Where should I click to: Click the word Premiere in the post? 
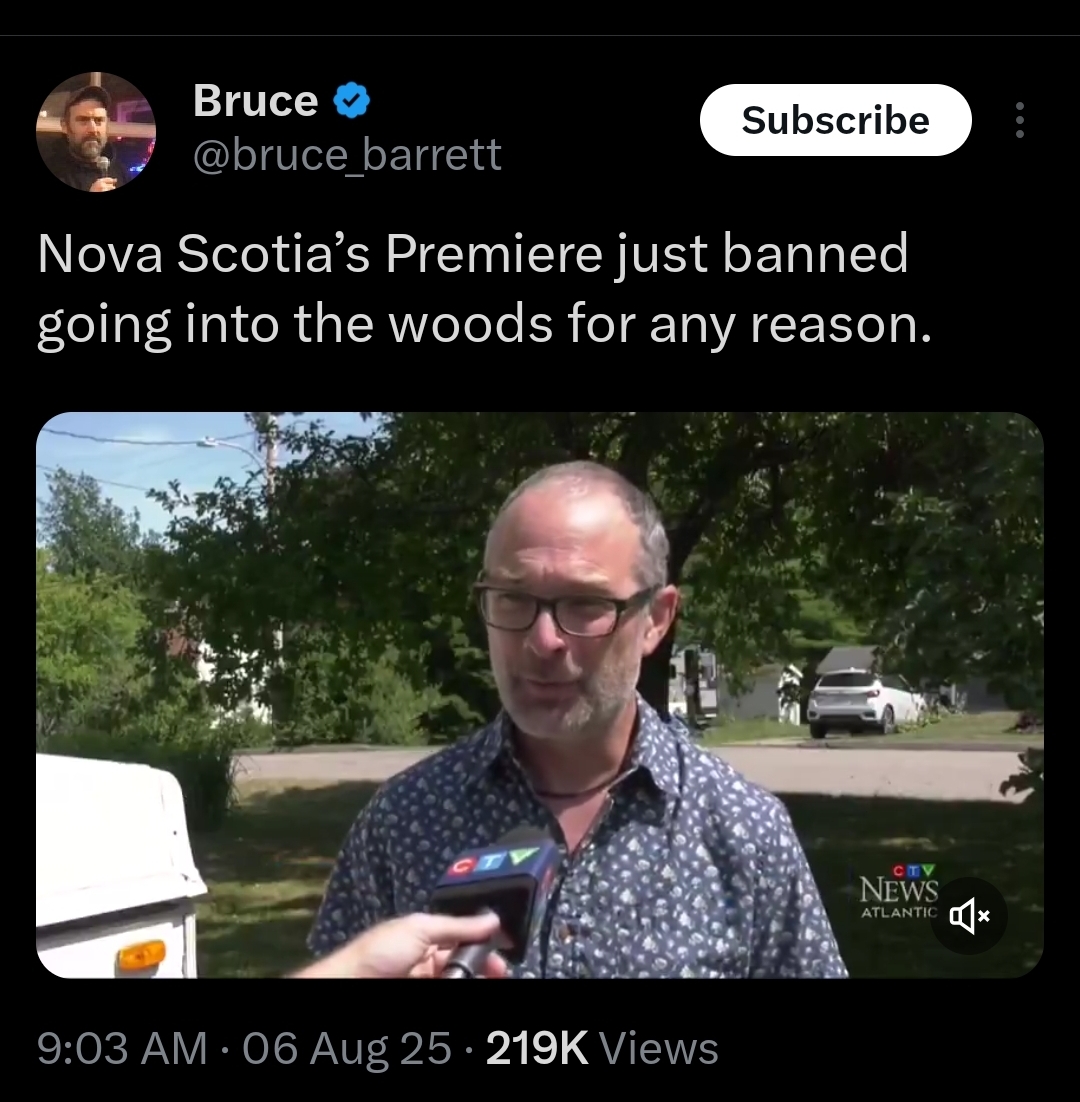pyautogui.click(x=493, y=253)
